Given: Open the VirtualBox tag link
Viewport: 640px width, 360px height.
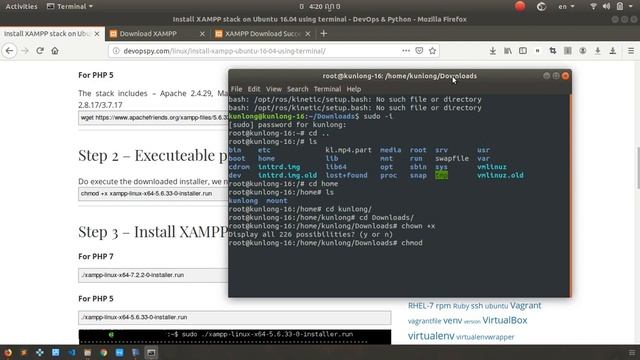Looking at the screenshot, I should click(x=504, y=320).
